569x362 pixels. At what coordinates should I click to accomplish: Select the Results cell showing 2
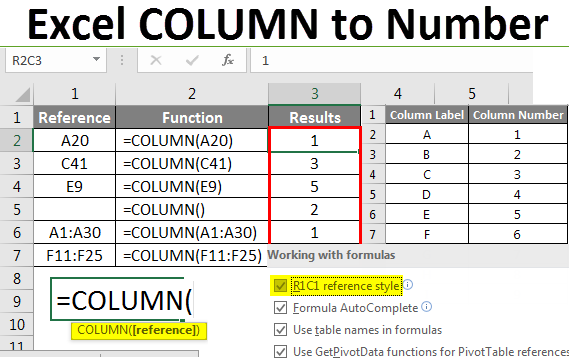coord(315,210)
